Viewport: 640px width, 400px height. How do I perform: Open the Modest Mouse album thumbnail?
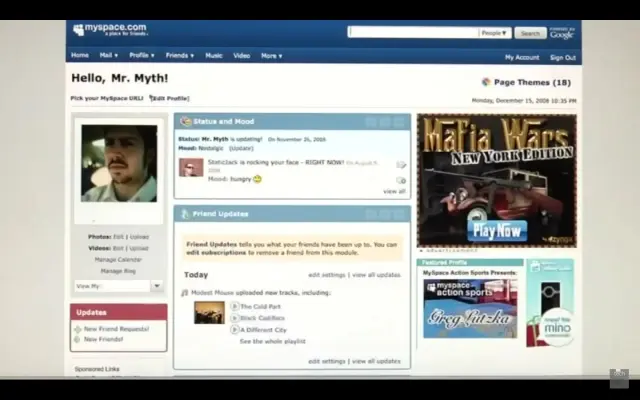coord(209,312)
